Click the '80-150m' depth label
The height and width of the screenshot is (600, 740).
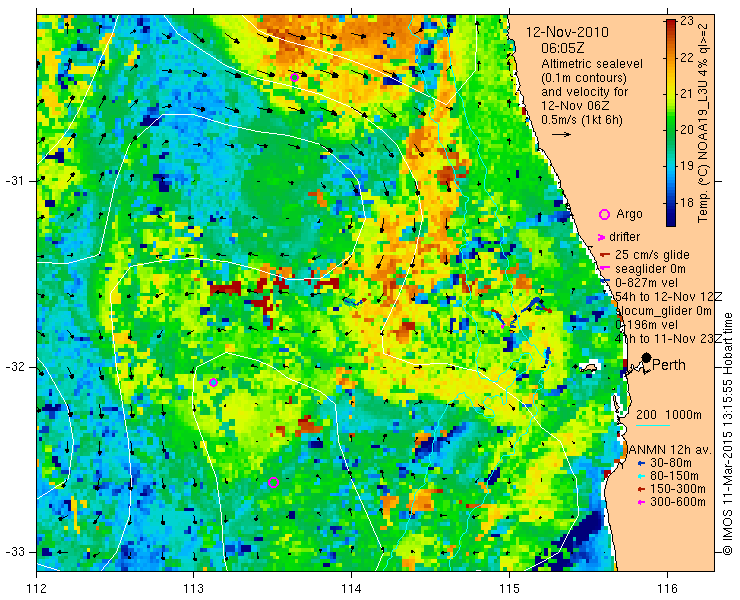674,476
